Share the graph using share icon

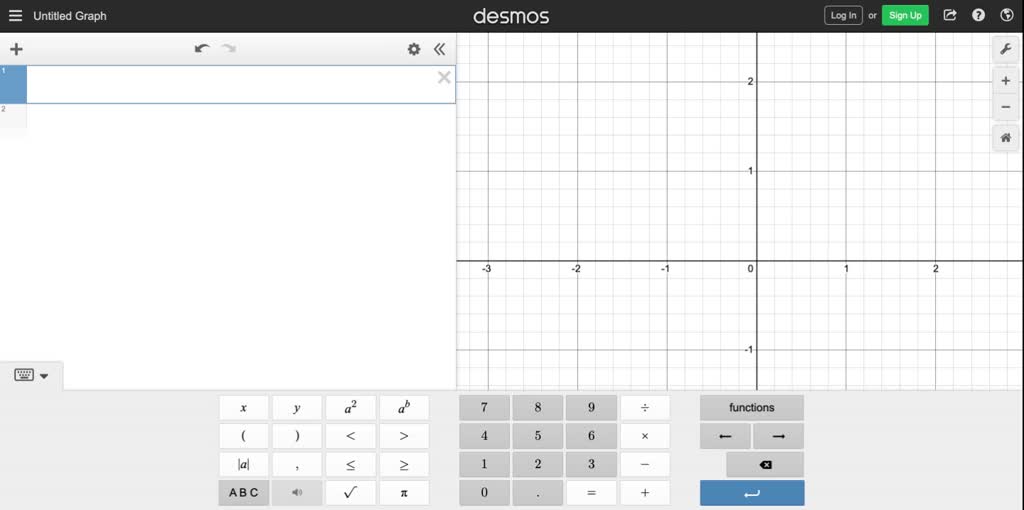pyautogui.click(x=950, y=16)
